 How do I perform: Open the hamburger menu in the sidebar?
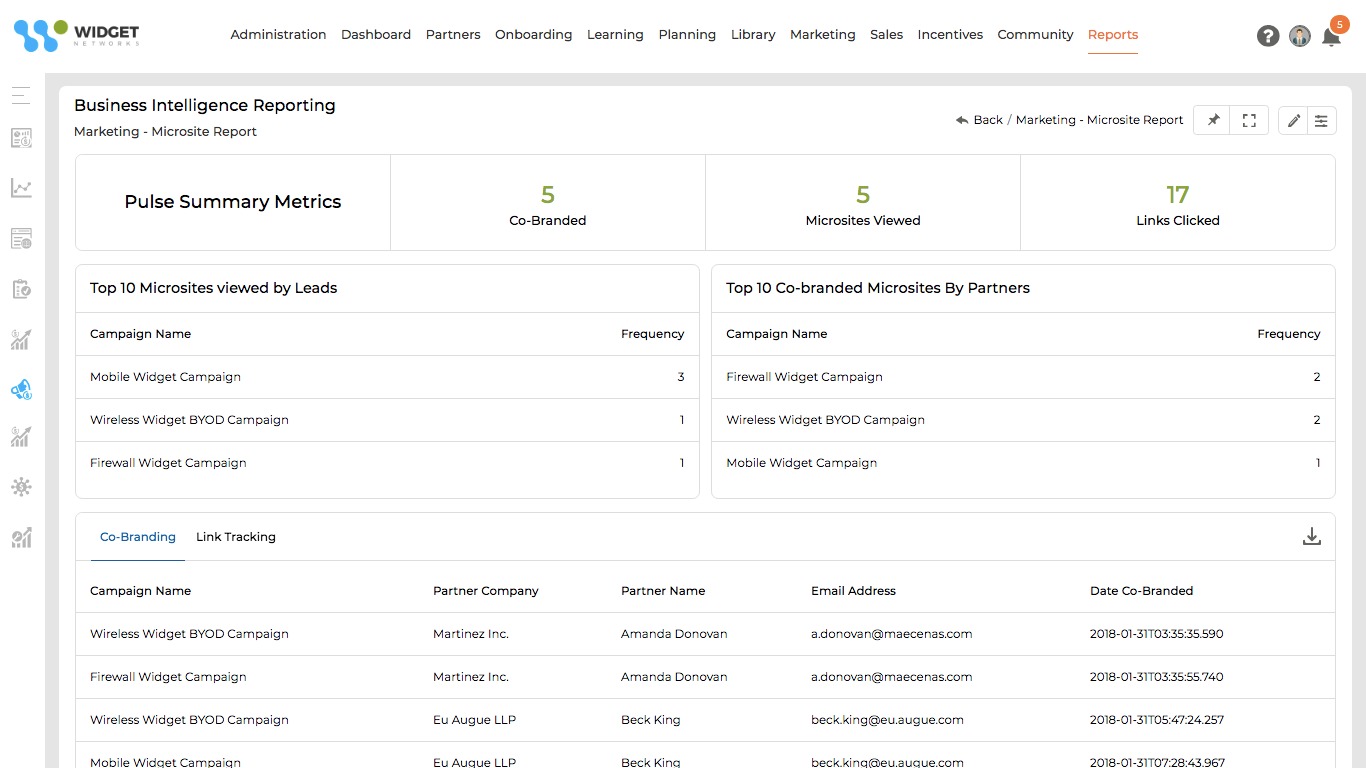pos(21,96)
